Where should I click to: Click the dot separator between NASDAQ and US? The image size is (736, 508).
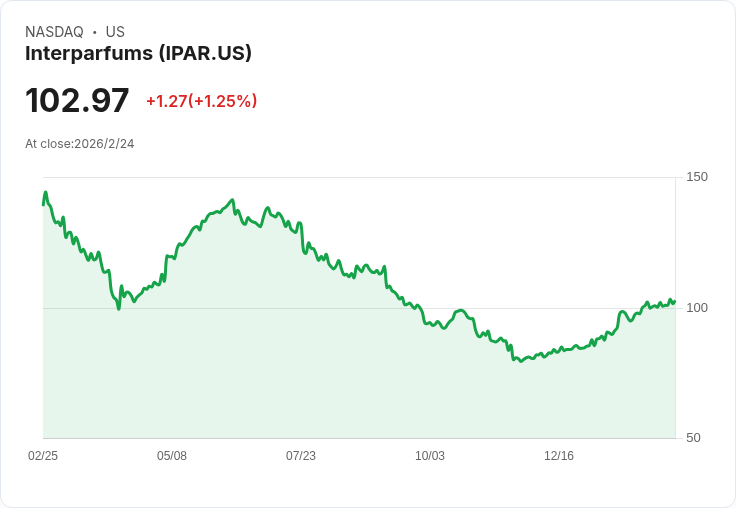[95, 32]
